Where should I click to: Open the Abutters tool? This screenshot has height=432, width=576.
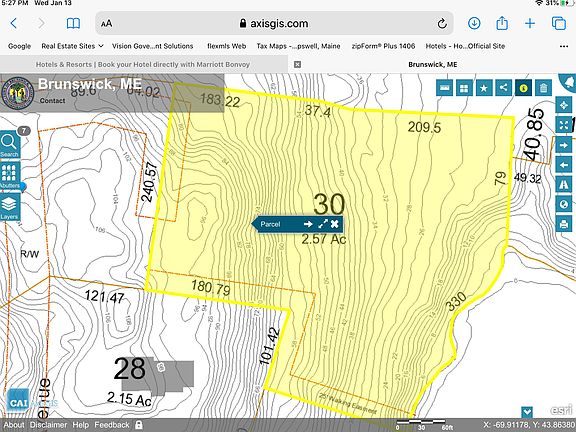[x=10, y=176]
